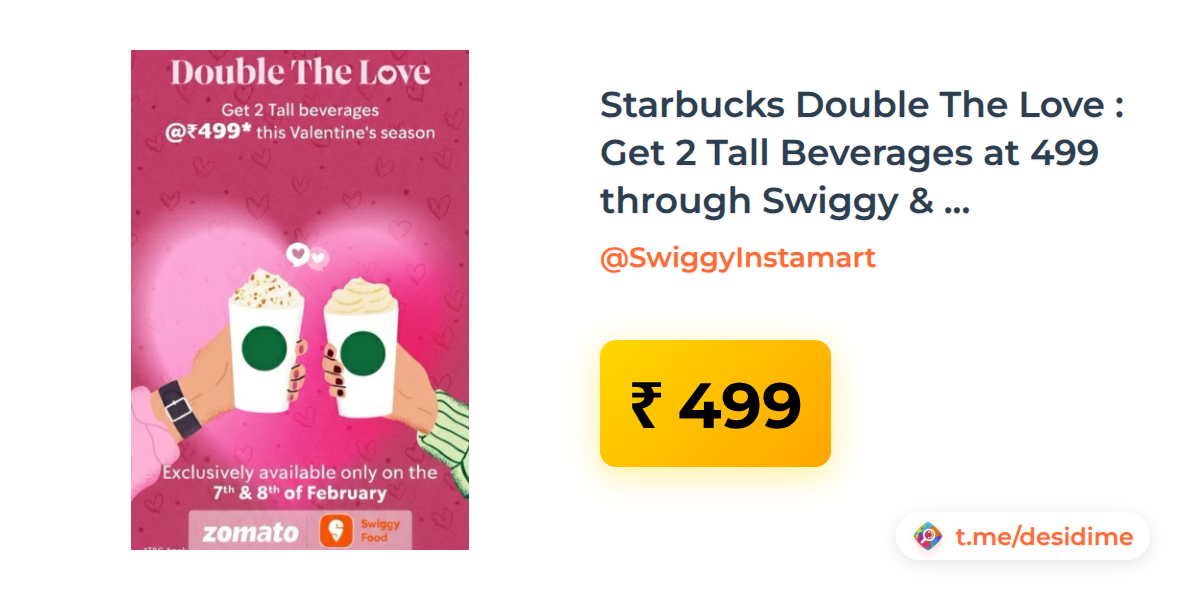Click the Exclusively available only on the text

(x=300, y=473)
